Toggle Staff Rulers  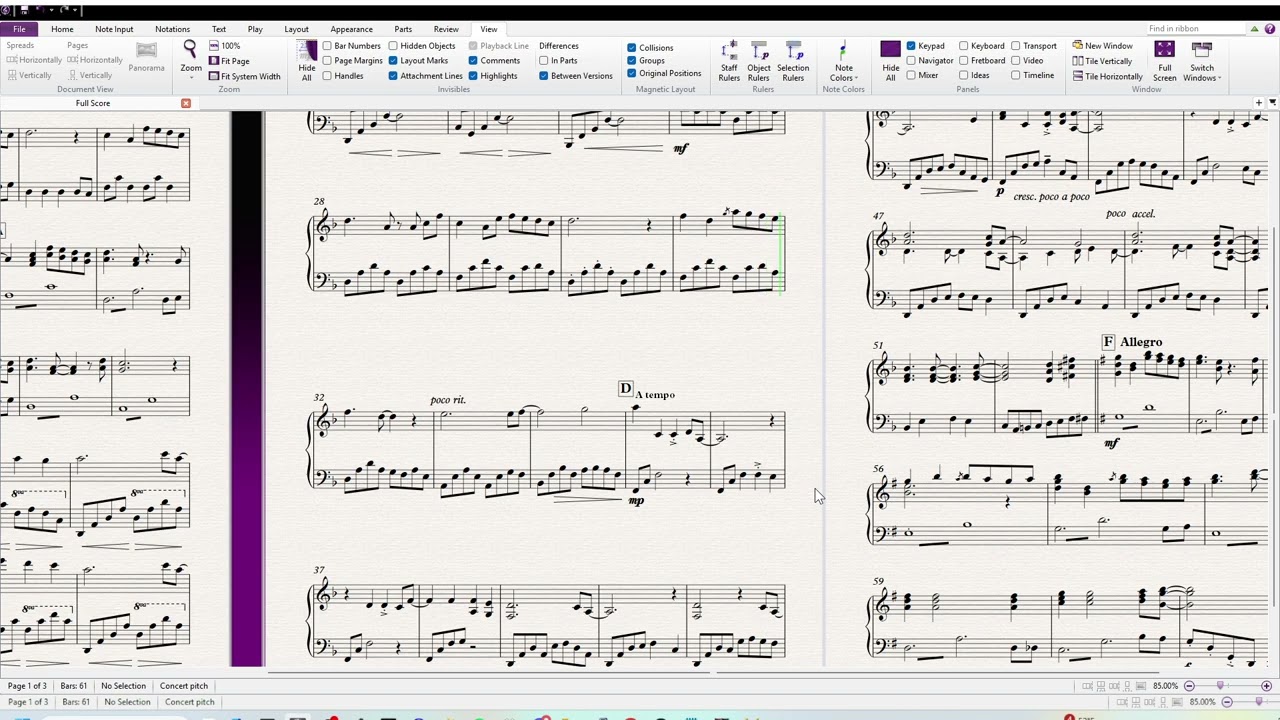click(729, 61)
